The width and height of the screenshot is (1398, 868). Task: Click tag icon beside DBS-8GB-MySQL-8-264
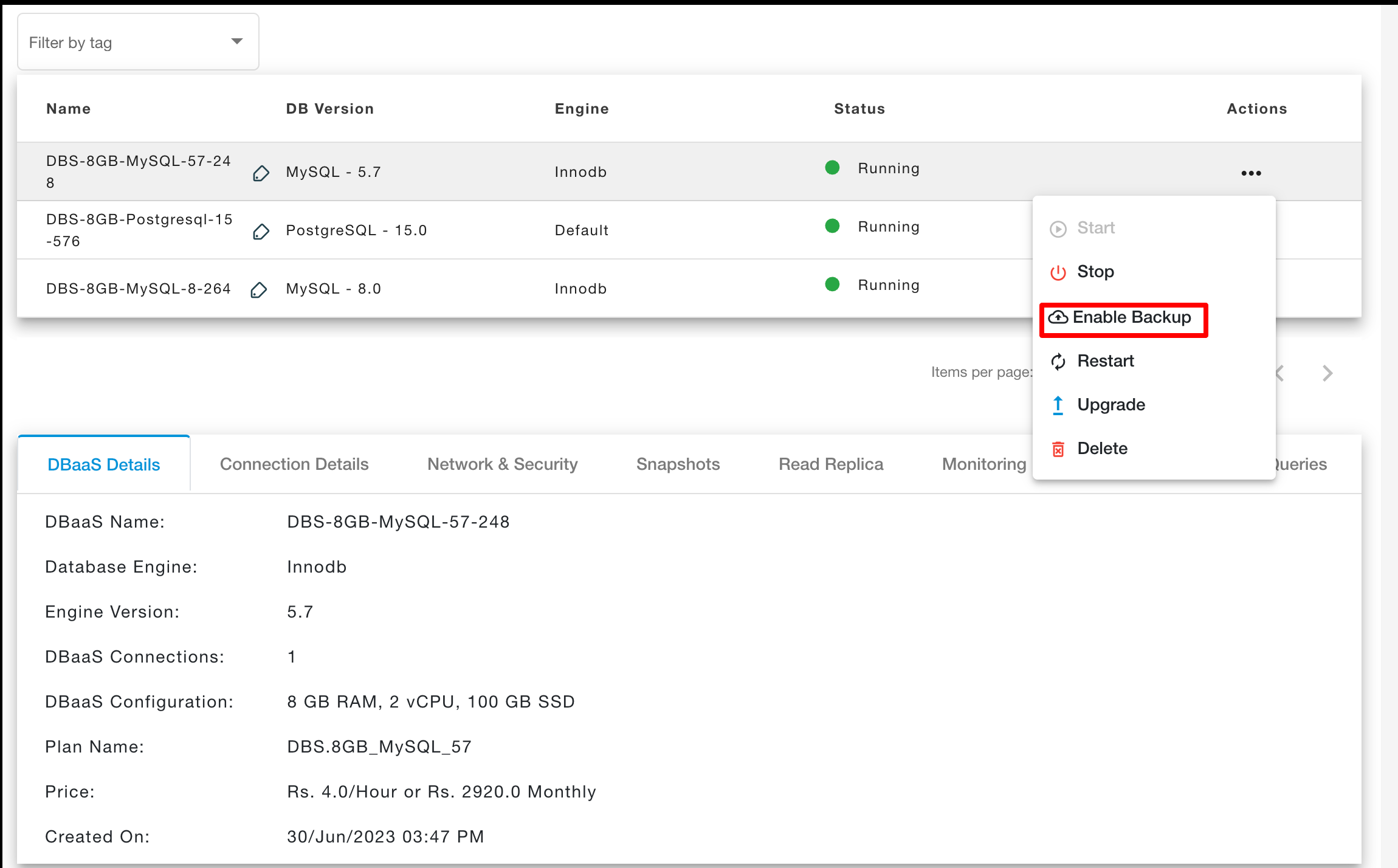click(x=259, y=290)
